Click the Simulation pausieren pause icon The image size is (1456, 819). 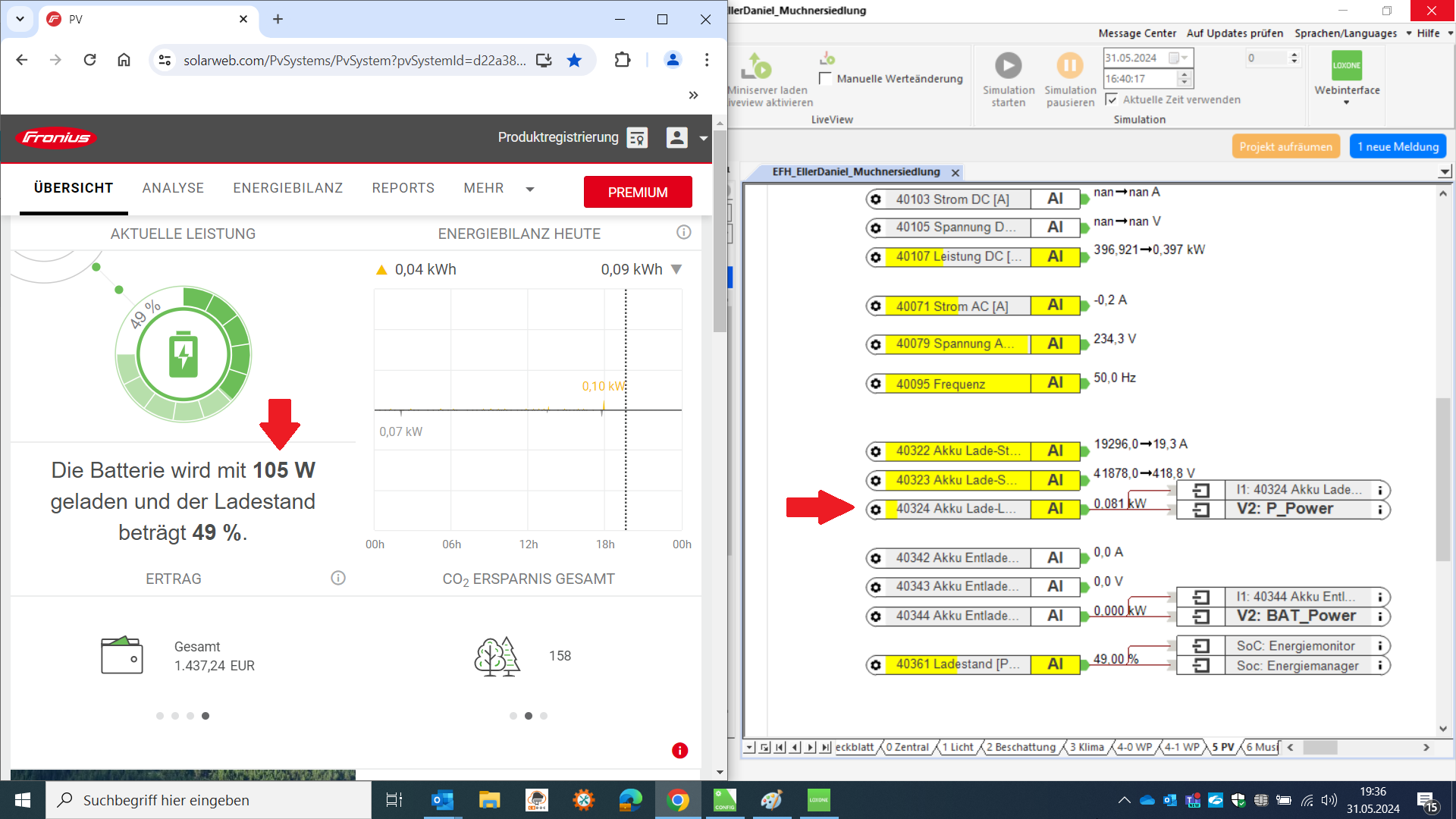tap(1069, 66)
